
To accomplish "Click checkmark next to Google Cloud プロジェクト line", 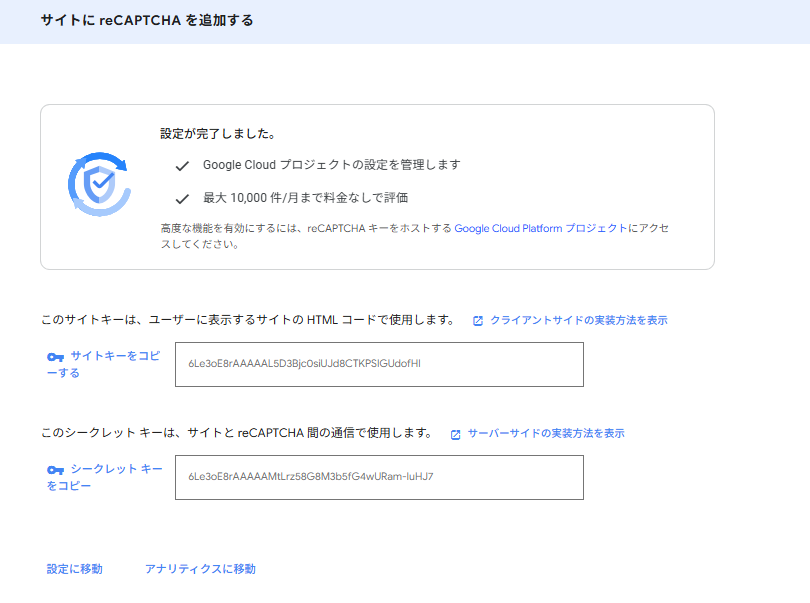I will click(x=182, y=166).
